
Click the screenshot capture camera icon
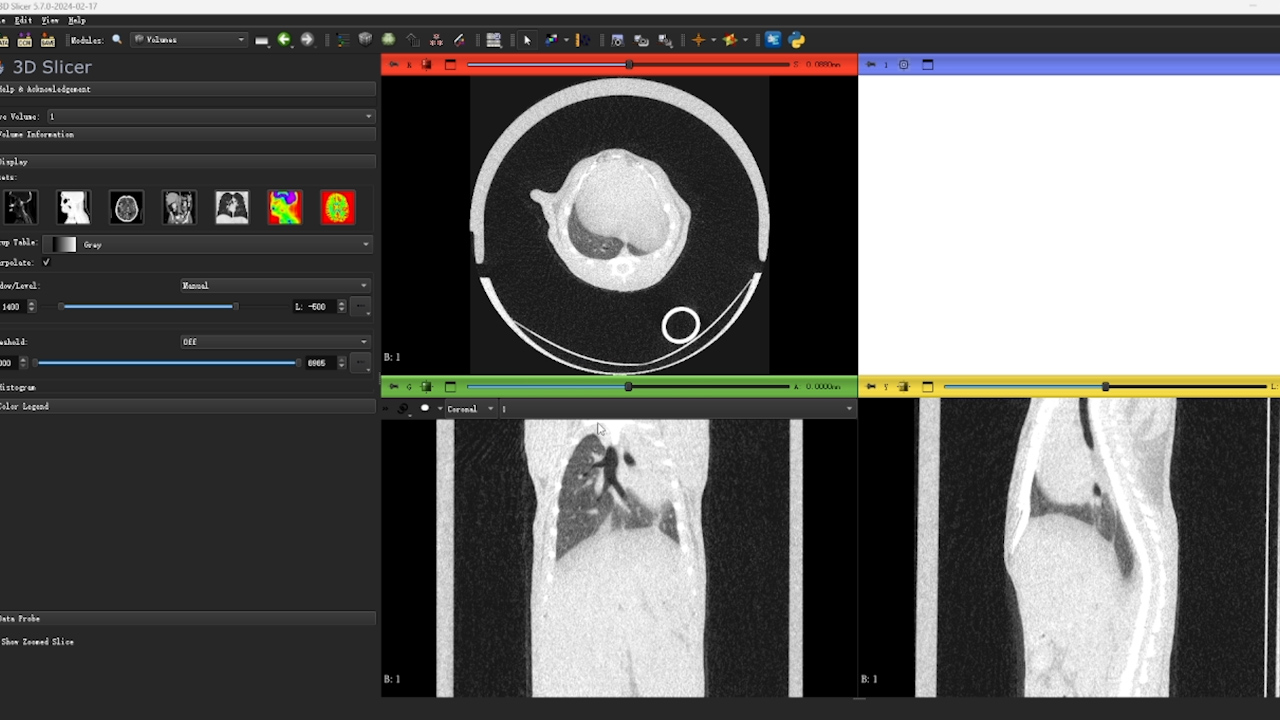(617, 40)
